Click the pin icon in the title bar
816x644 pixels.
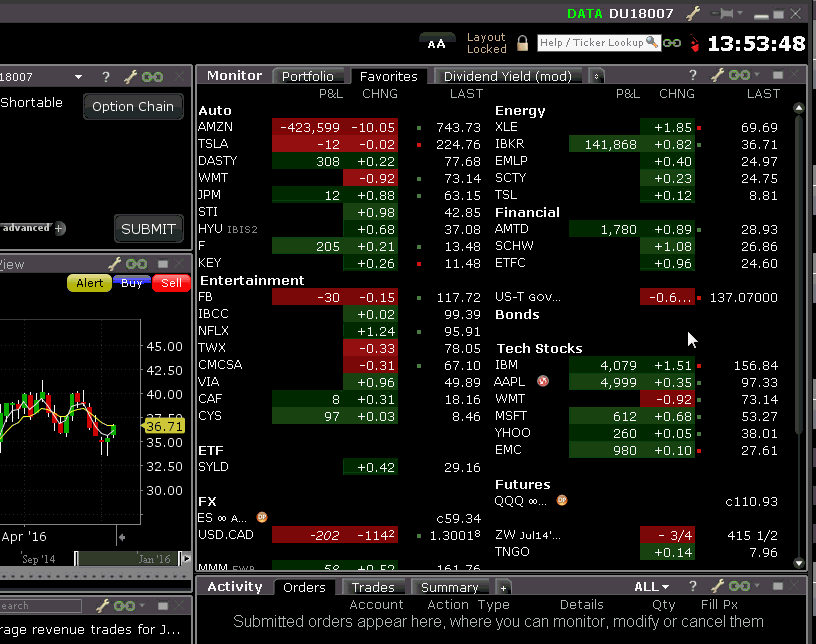pos(724,14)
